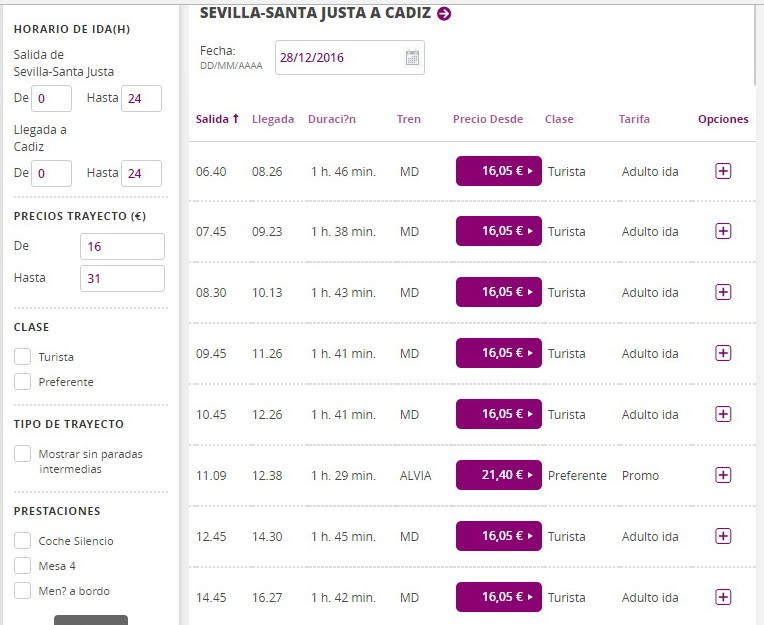The image size is (764, 625).
Task: Open the 21,40 € price dropdown
Action: coord(498,475)
